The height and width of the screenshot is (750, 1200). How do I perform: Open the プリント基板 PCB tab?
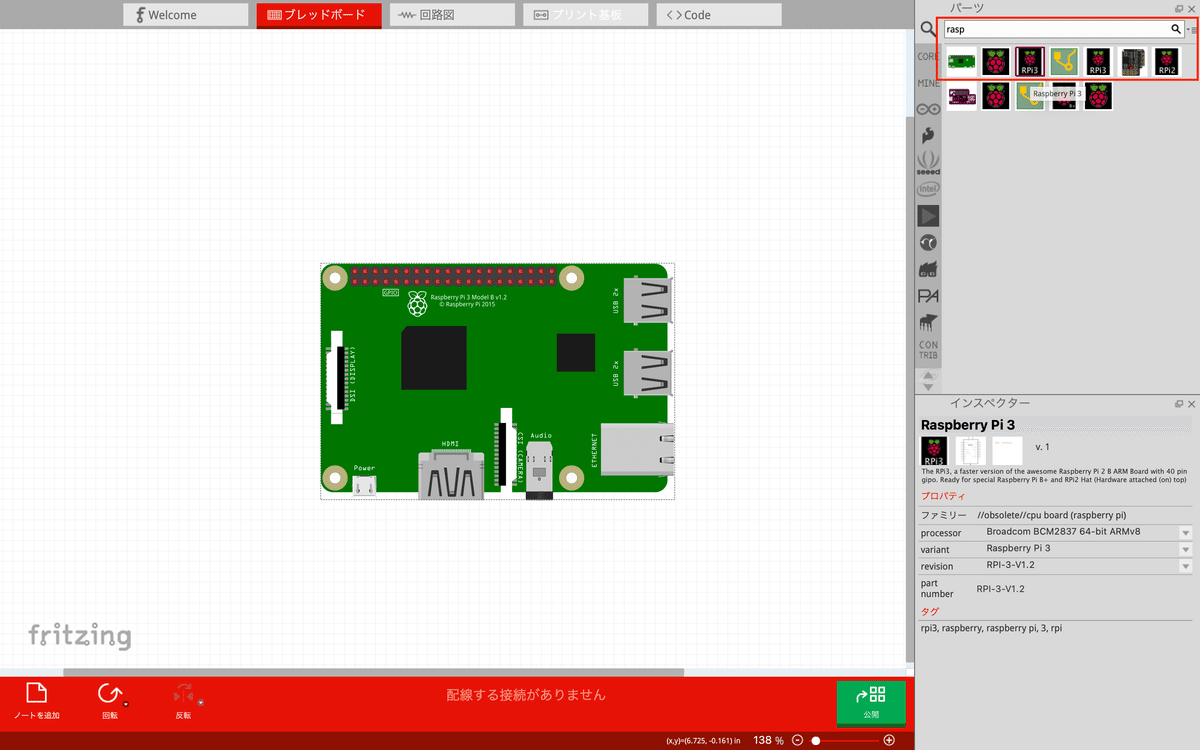585,15
